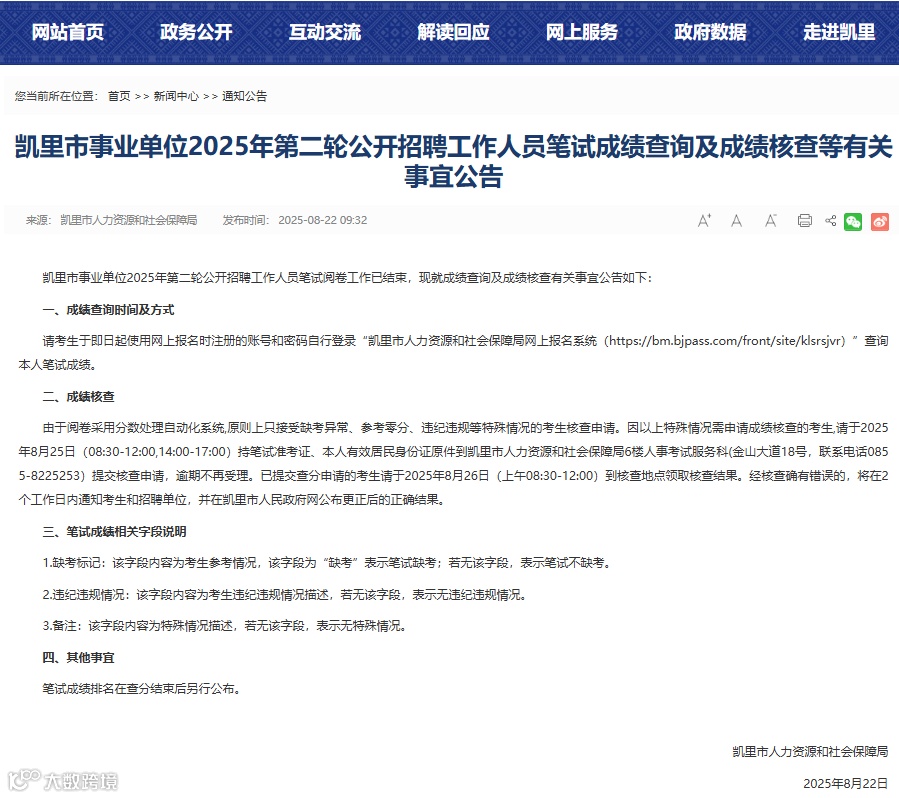
Task: Print the page with printer icon
Action: [x=805, y=221]
